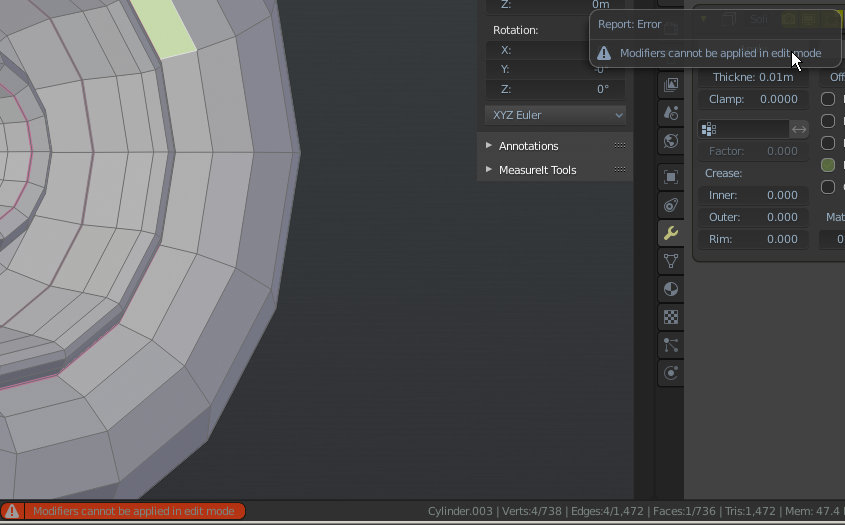Click the 'Report: Error' popup title
The width and height of the screenshot is (845, 525).
[629, 24]
